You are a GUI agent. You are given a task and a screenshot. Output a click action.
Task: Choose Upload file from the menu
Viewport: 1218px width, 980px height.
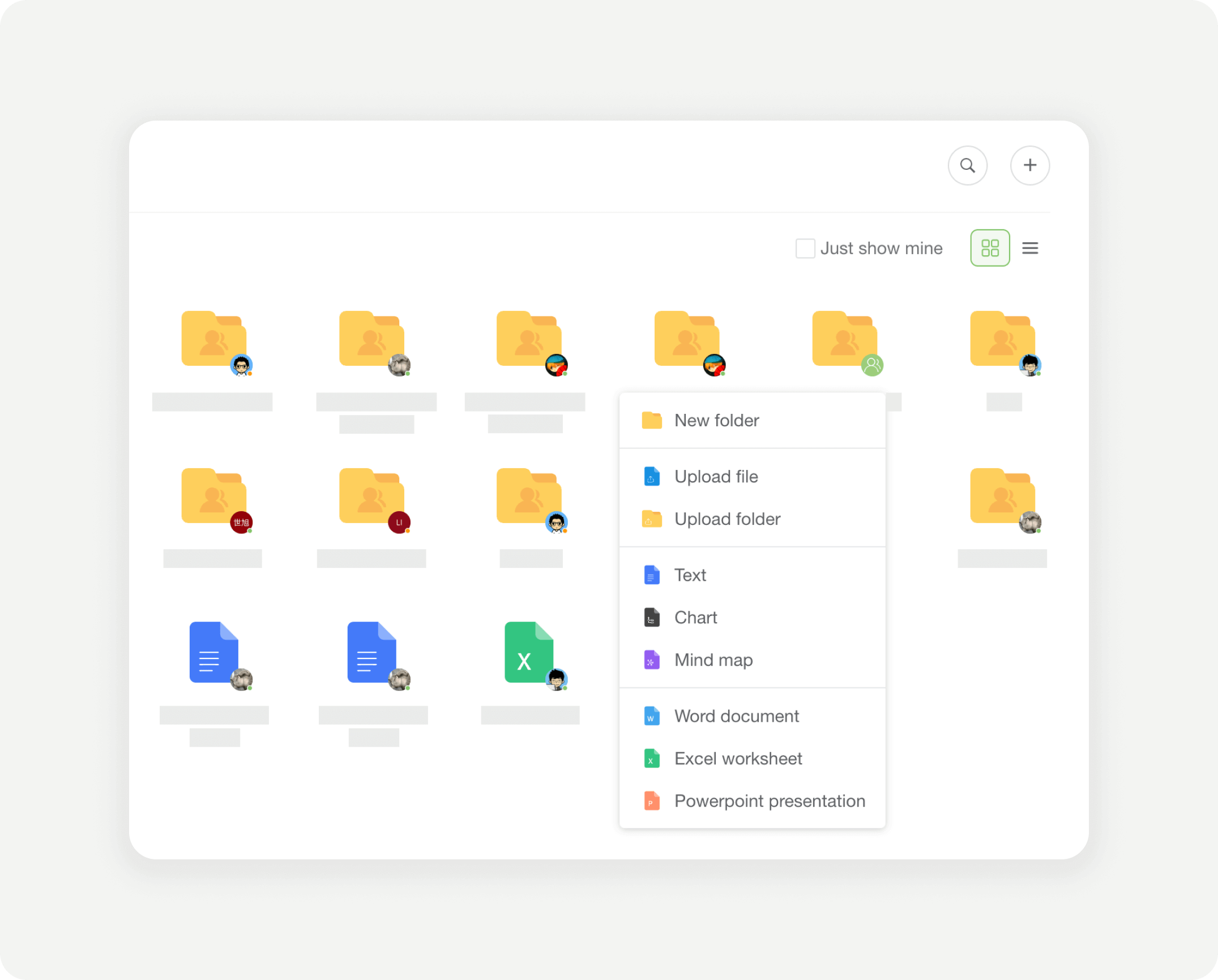pyautogui.click(x=716, y=476)
